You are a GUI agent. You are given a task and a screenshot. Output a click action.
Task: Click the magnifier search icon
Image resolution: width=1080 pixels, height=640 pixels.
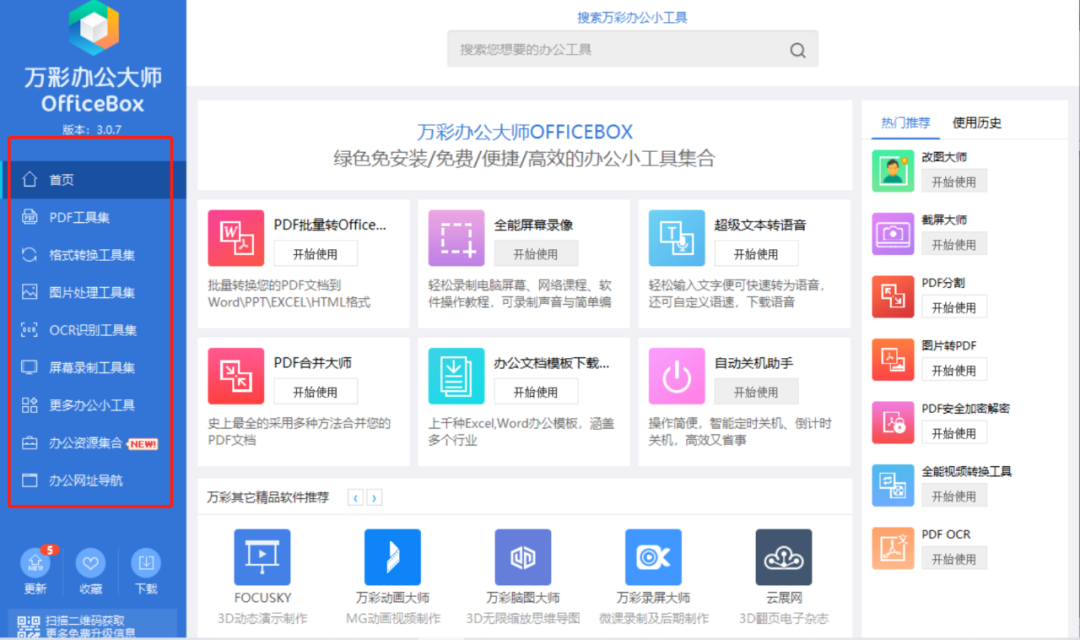click(798, 50)
